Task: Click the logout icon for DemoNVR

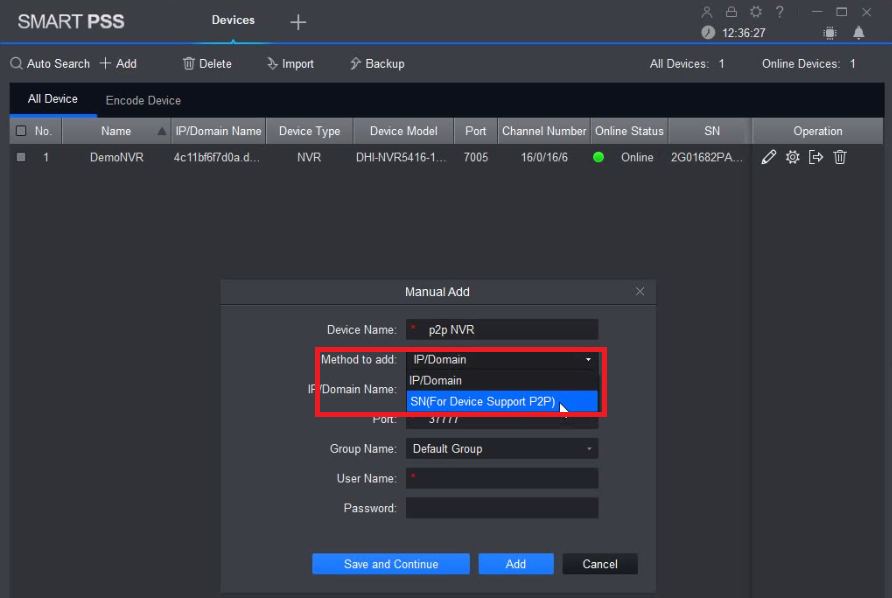Action: (816, 157)
